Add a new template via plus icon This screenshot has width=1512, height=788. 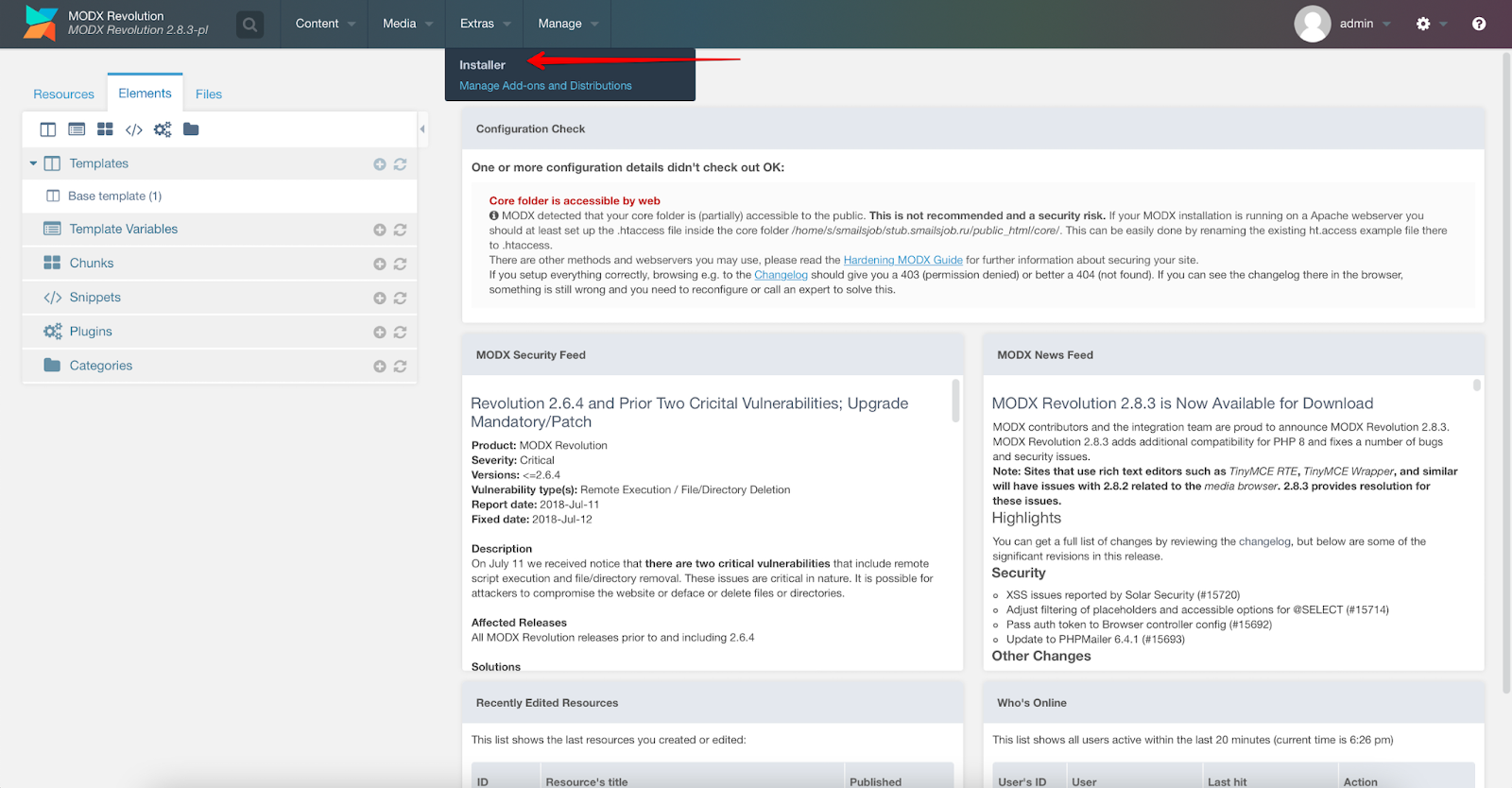(380, 164)
